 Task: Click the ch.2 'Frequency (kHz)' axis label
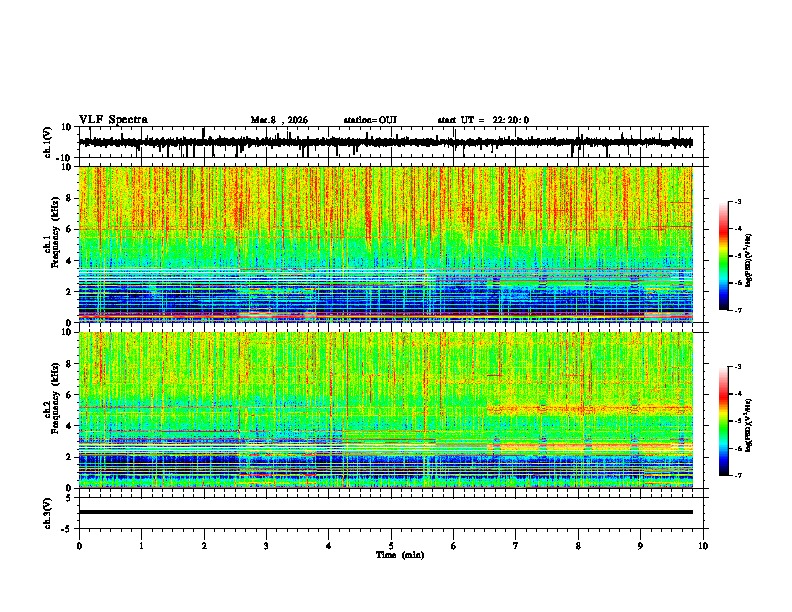point(55,397)
